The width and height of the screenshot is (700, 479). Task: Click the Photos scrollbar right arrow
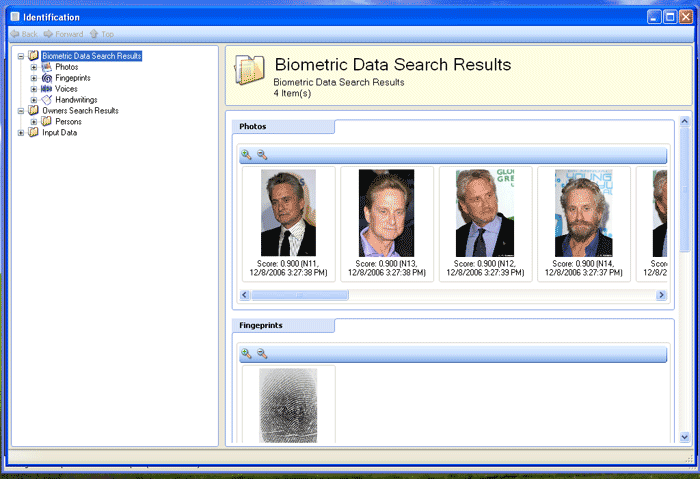[661, 295]
